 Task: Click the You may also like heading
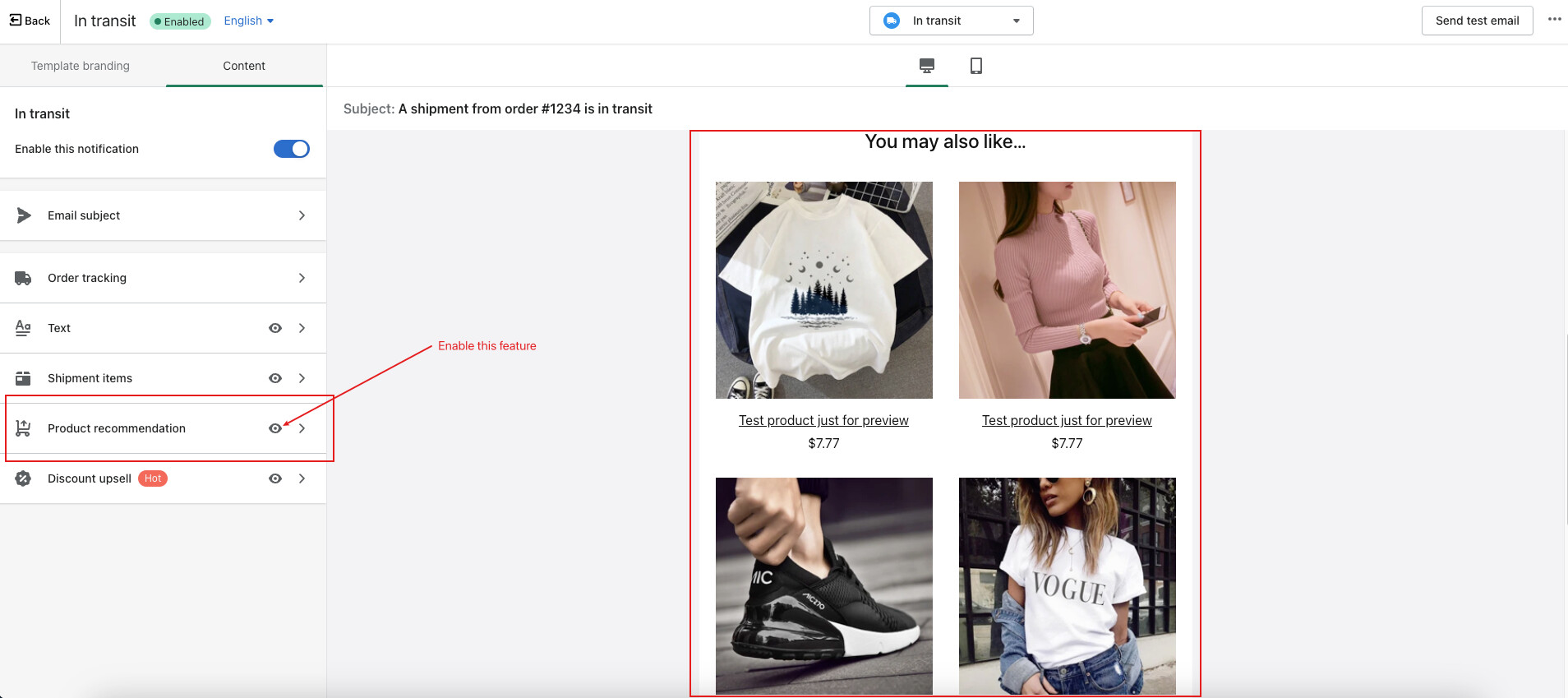[x=945, y=141]
